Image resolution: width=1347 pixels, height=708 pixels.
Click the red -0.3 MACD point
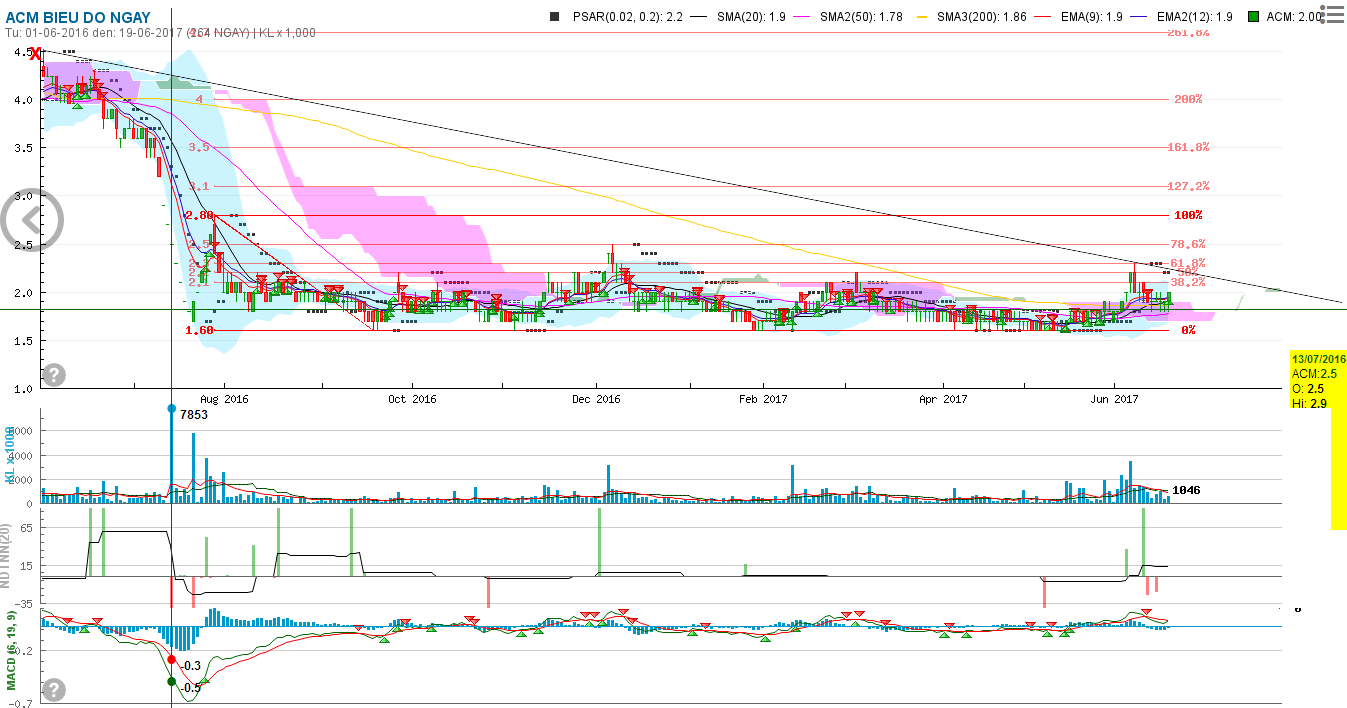[172, 660]
